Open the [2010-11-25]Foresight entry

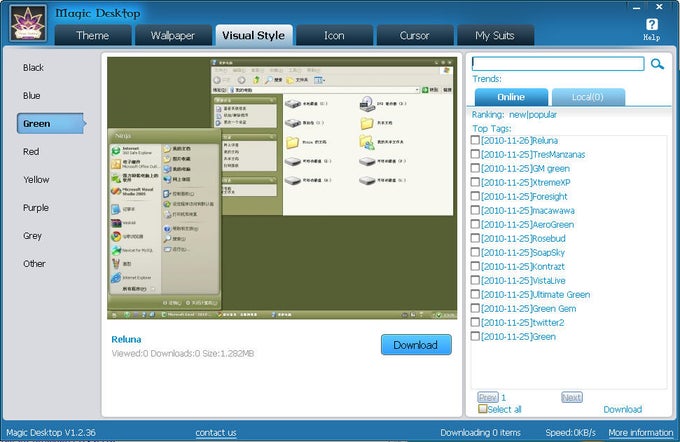point(524,196)
